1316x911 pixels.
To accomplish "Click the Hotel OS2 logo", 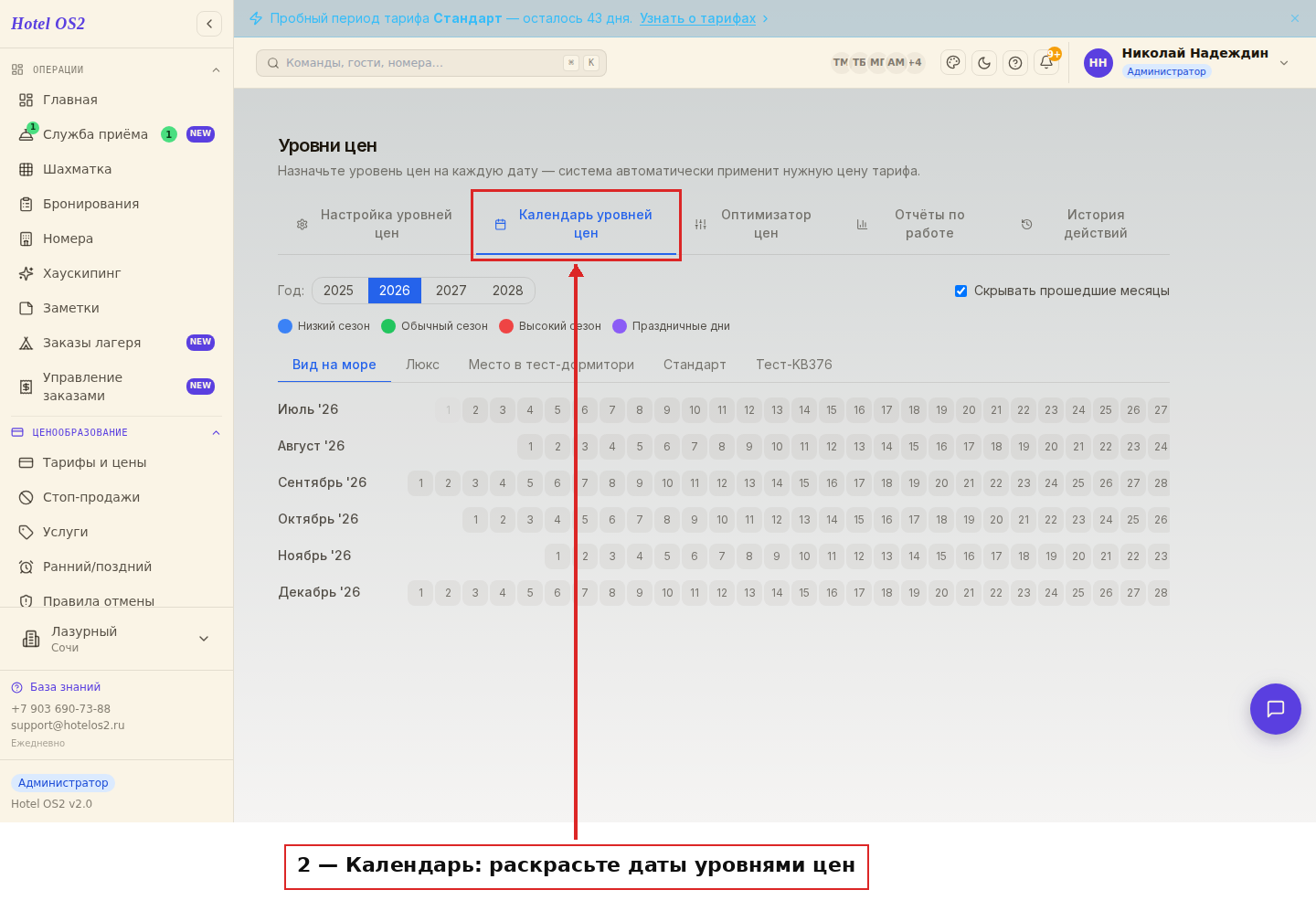I will click(x=48, y=24).
